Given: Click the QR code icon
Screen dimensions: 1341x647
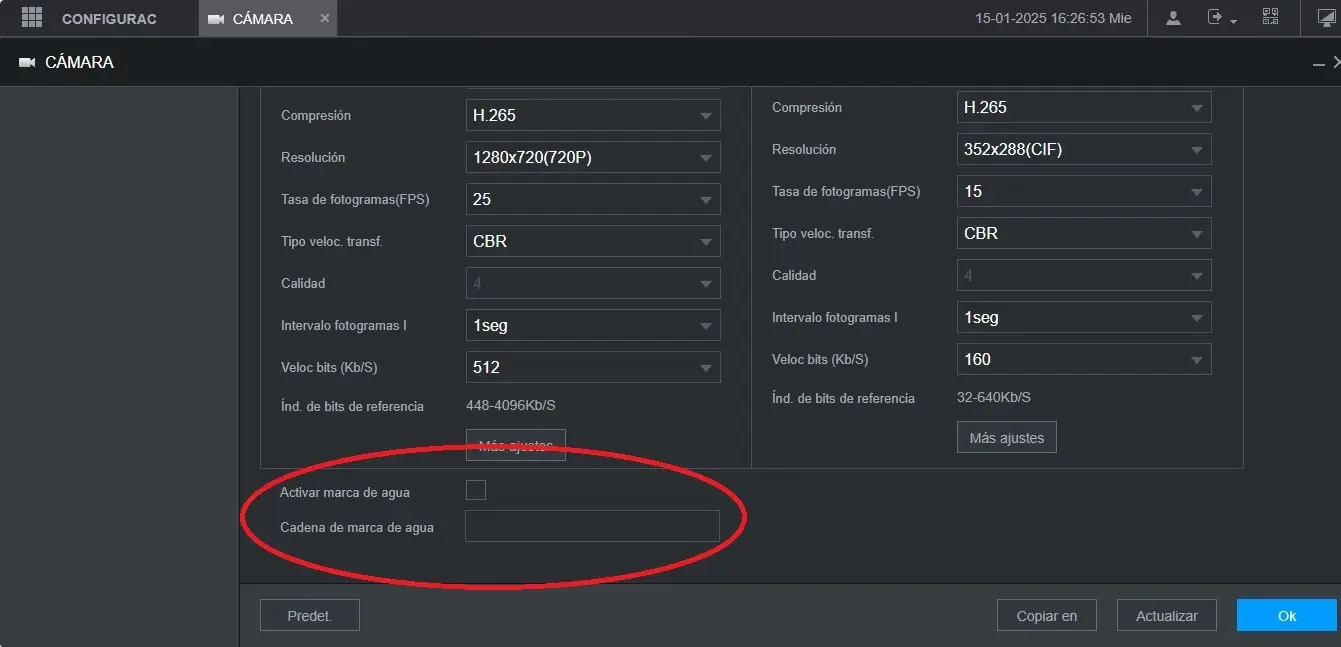Looking at the screenshot, I should click(1270, 17).
